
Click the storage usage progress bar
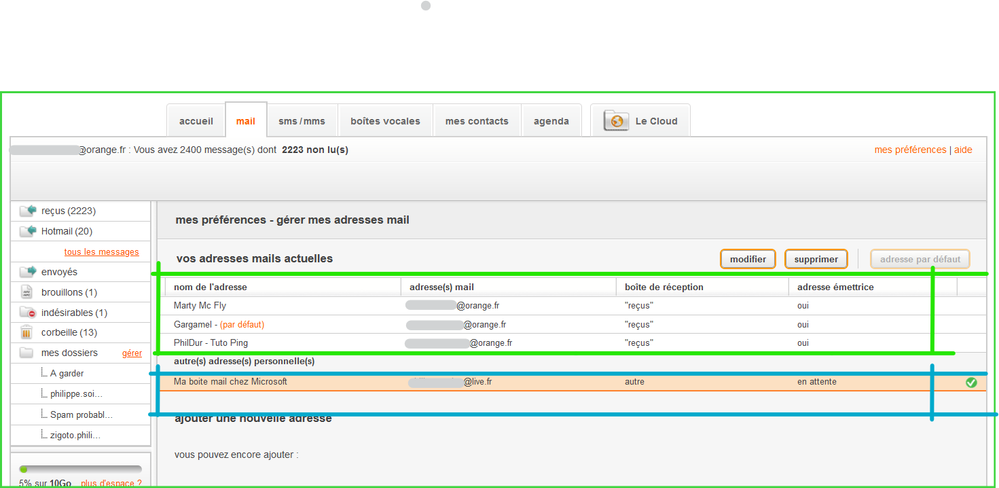click(x=80, y=468)
